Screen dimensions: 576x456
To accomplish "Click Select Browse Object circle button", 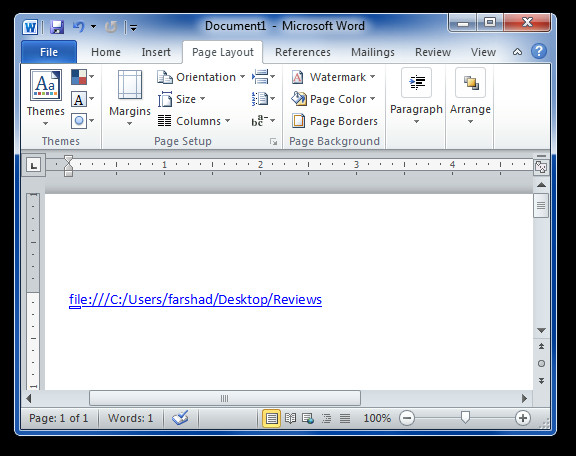I will click(541, 363).
